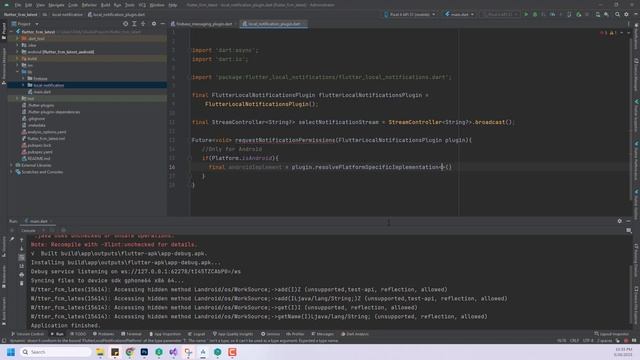Open Console tab in Run panel
Screen dimensions: 640x360
[x=28, y=231]
